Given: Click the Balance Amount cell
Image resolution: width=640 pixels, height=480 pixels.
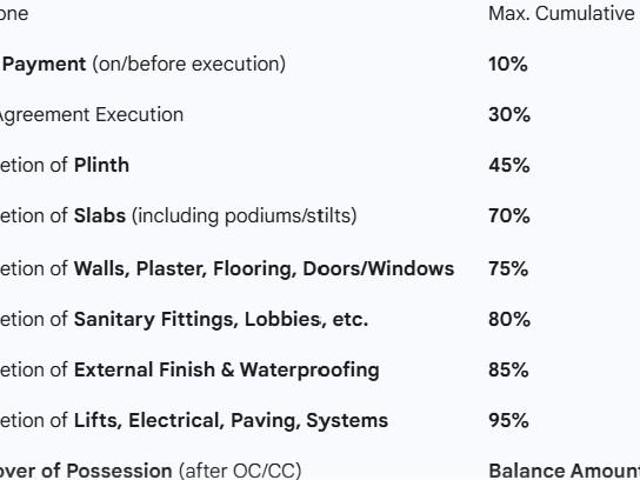Looking at the screenshot, I should click(563, 470).
